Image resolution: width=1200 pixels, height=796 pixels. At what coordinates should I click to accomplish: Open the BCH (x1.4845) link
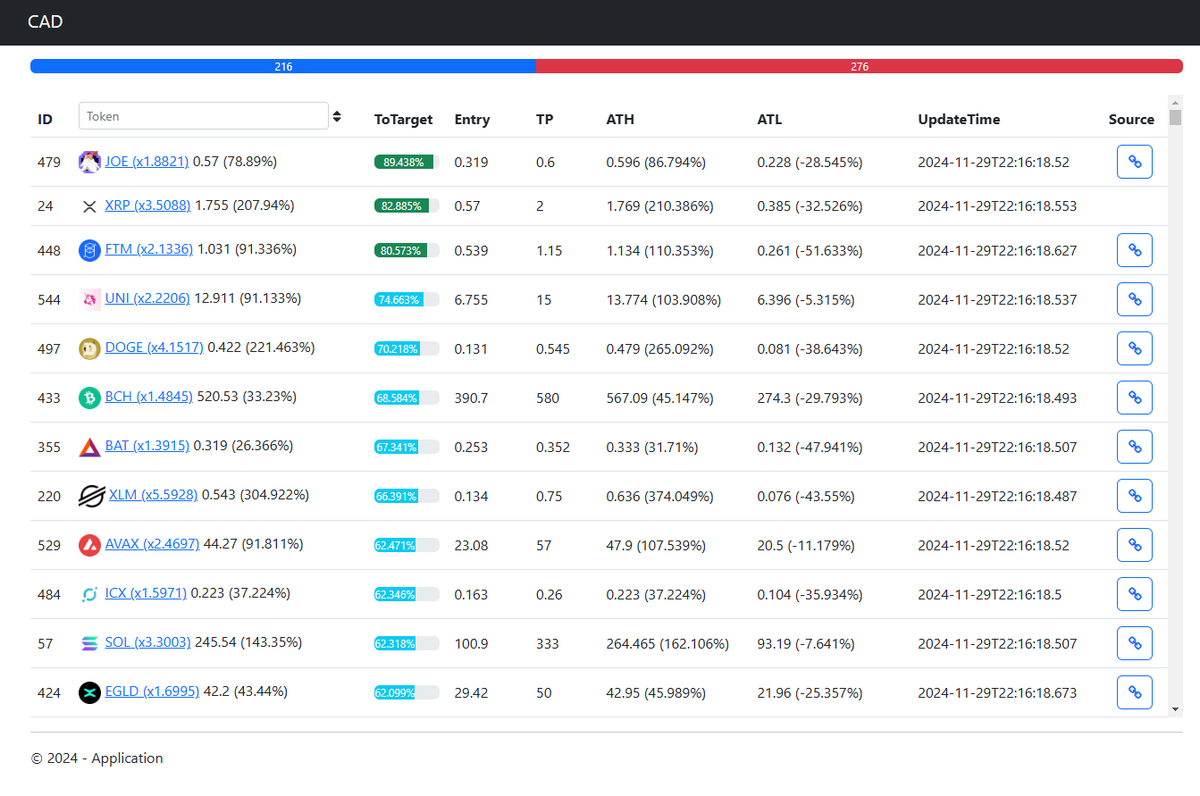149,396
